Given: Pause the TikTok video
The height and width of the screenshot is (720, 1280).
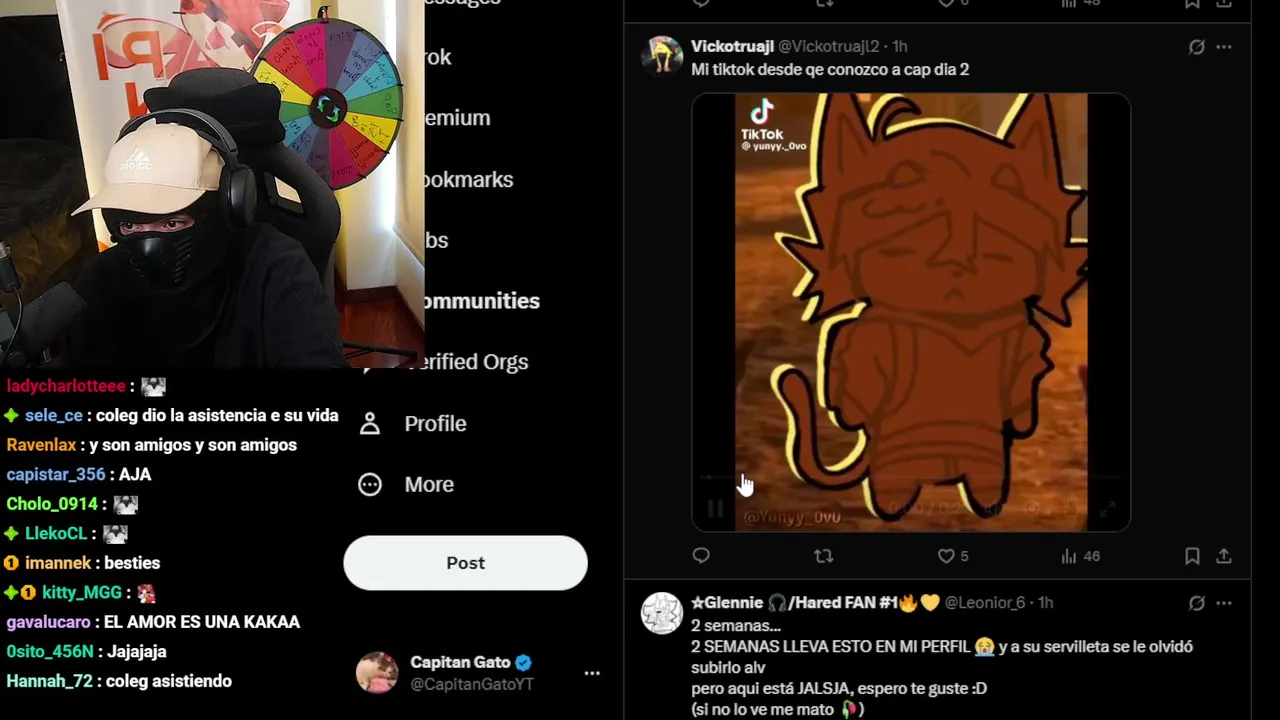Looking at the screenshot, I should [x=715, y=508].
